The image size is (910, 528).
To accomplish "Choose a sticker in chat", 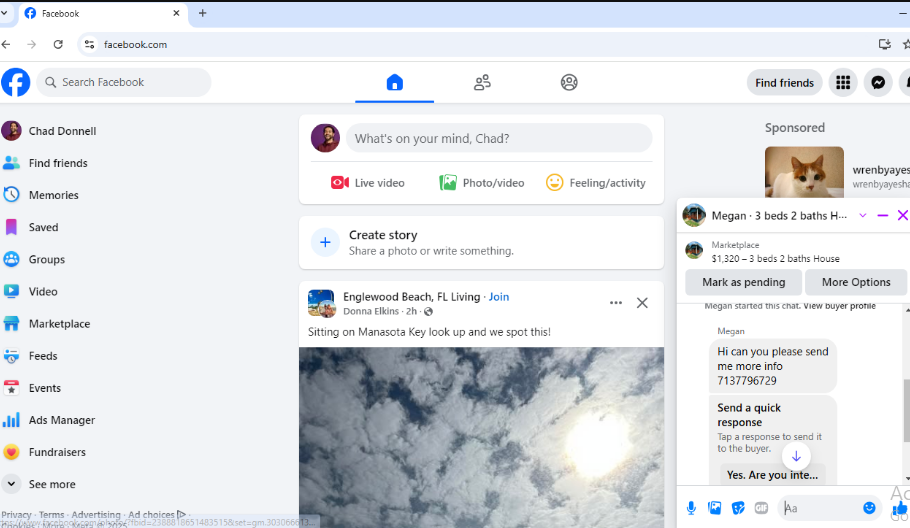I will pyautogui.click(x=738, y=508).
